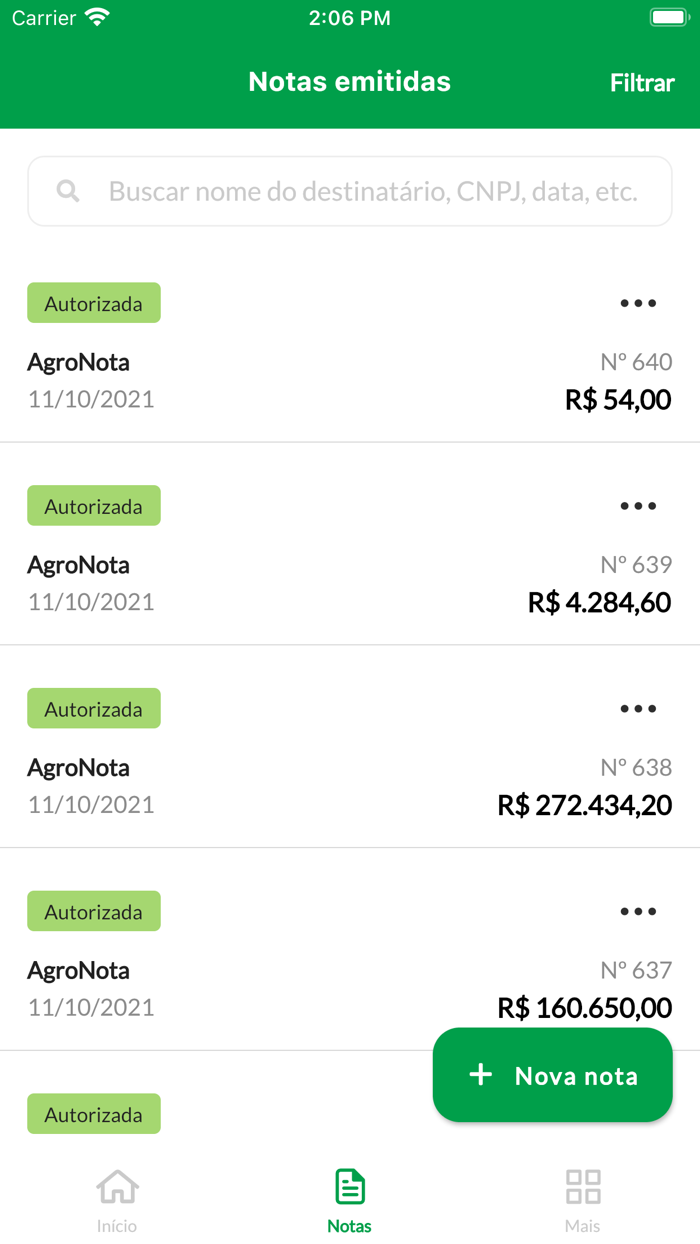Click the magnifying glass search icon
Screen dimensions: 700x1244
point(67,190)
